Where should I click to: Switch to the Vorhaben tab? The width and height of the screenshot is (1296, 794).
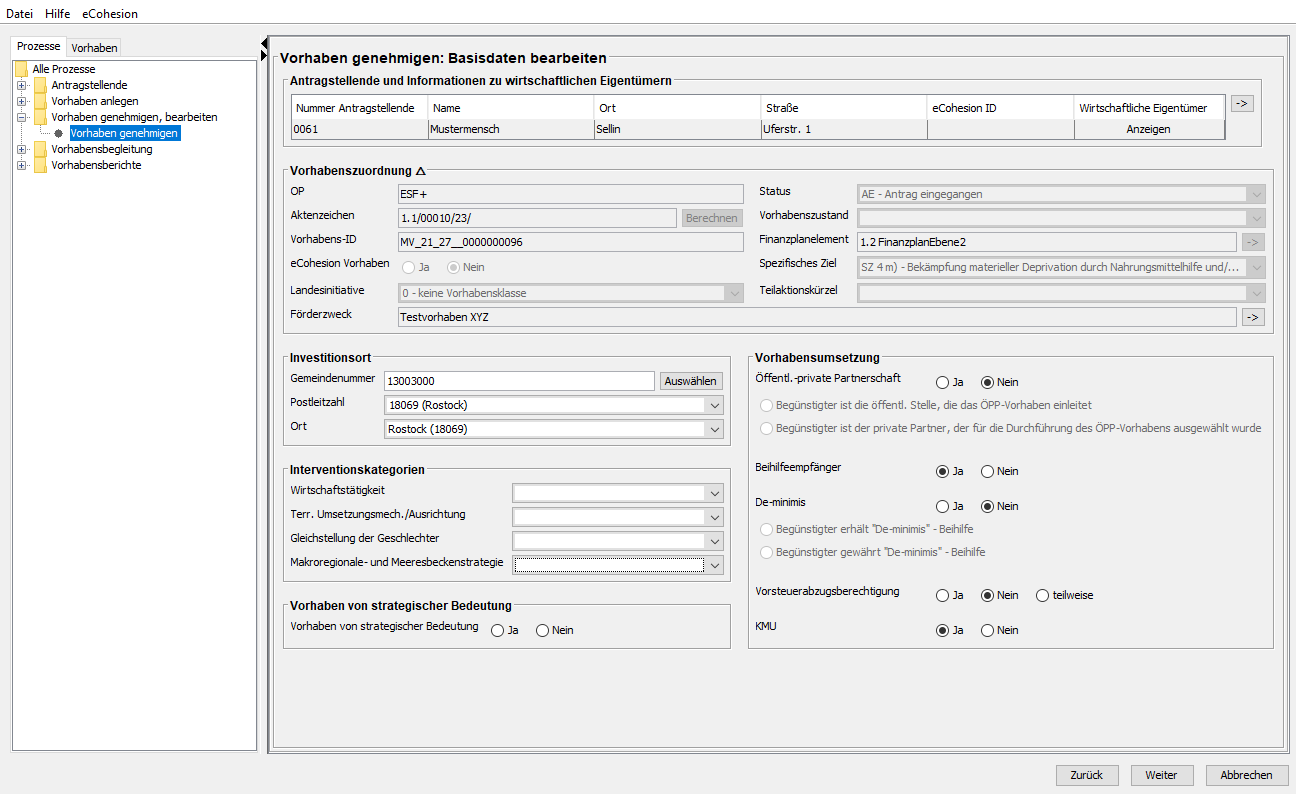pyautogui.click(x=95, y=48)
